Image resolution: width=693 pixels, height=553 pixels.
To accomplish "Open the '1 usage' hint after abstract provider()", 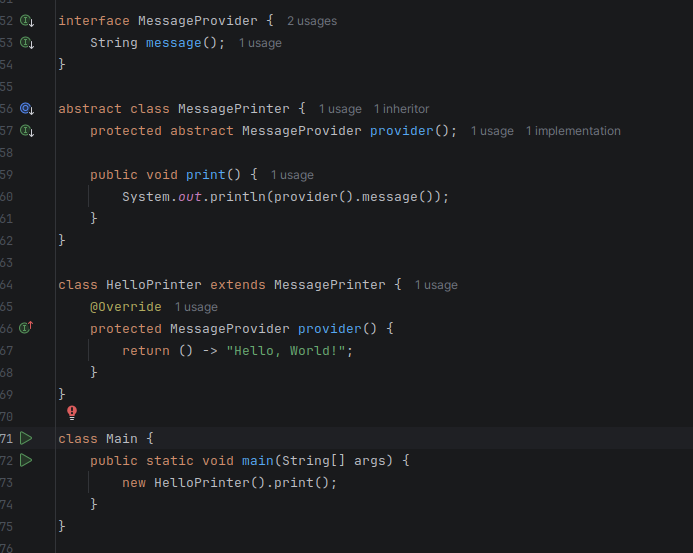I will tap(492, 131).
